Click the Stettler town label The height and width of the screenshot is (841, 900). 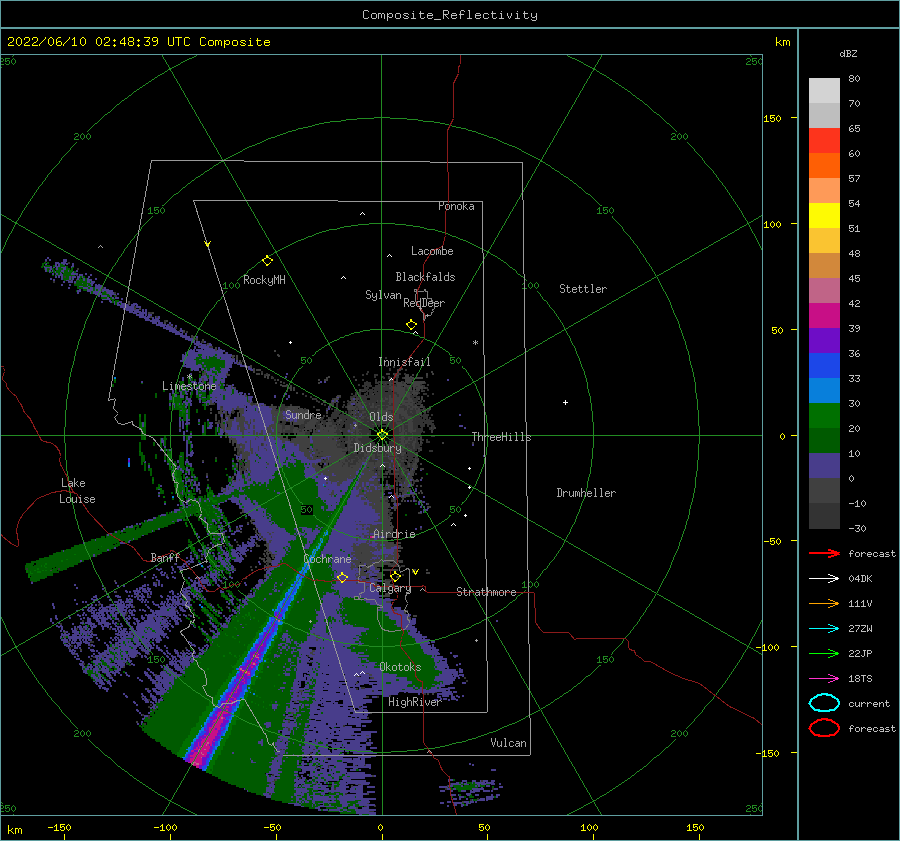pyautogui.click(x=583, y=289)
